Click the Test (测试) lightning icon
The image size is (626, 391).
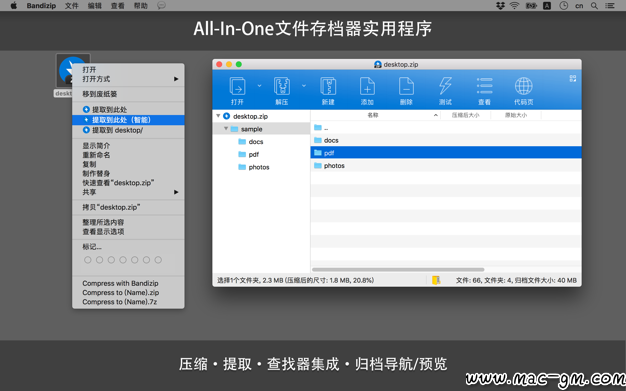point(445,86)
